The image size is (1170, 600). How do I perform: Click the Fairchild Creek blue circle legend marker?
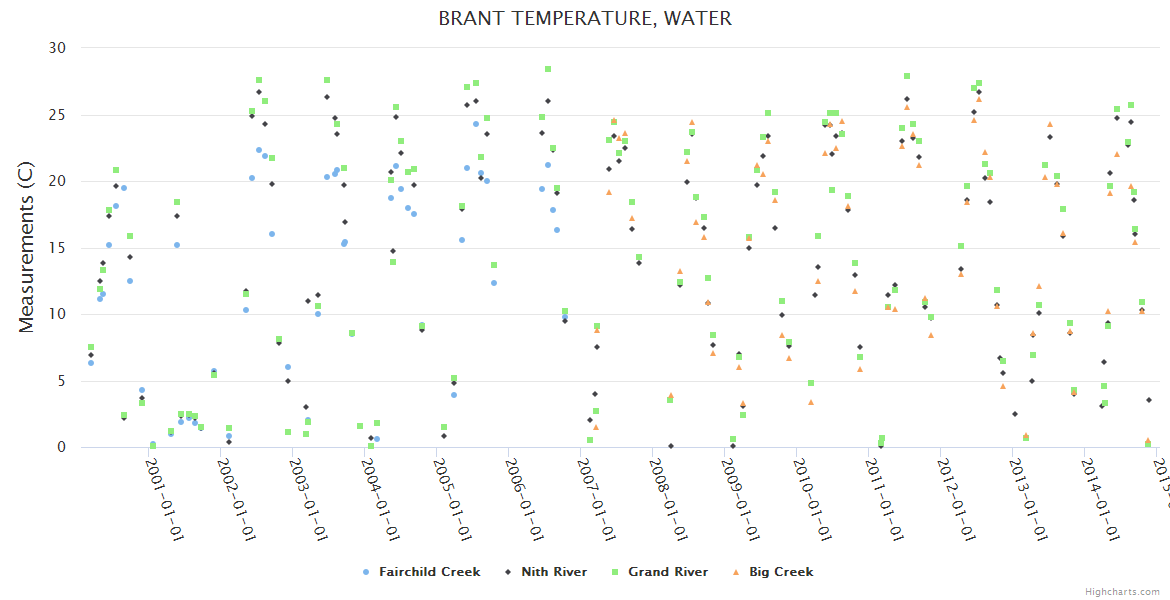pyautogui.click(x=366, y=572)
